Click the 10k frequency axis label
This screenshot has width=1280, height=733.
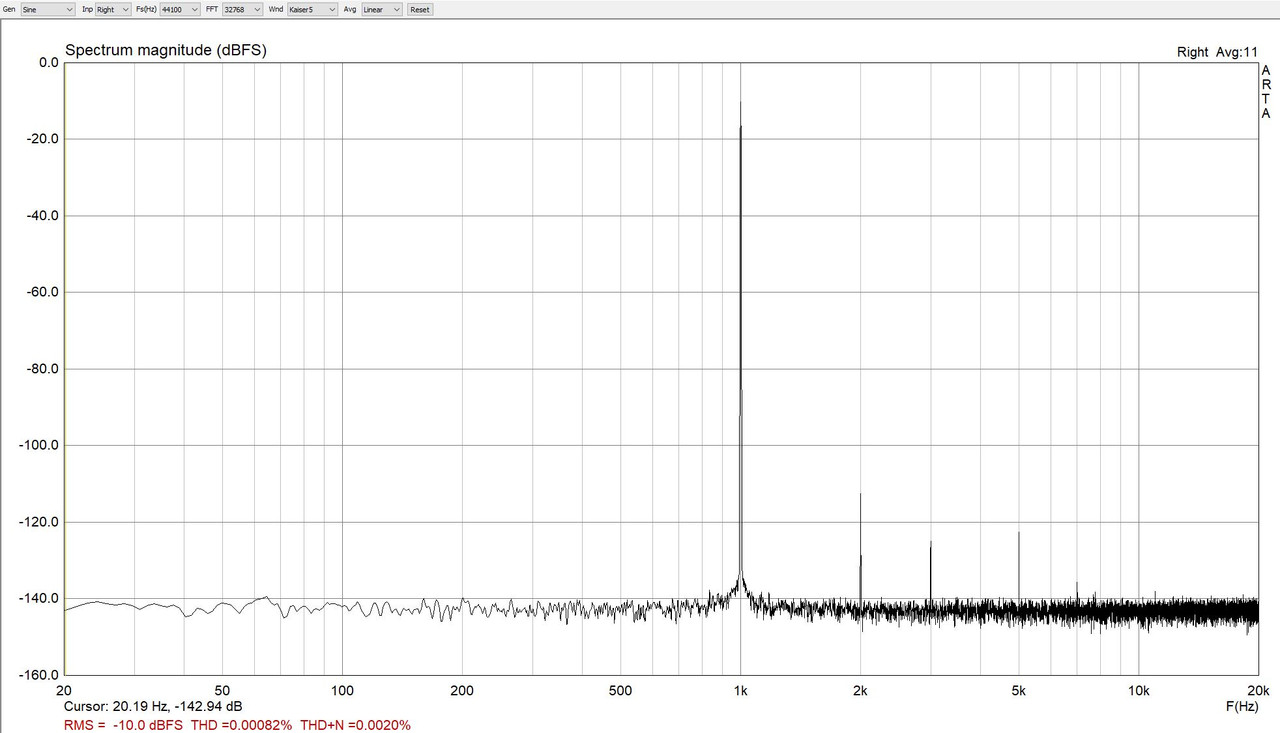pos(1139,690)
